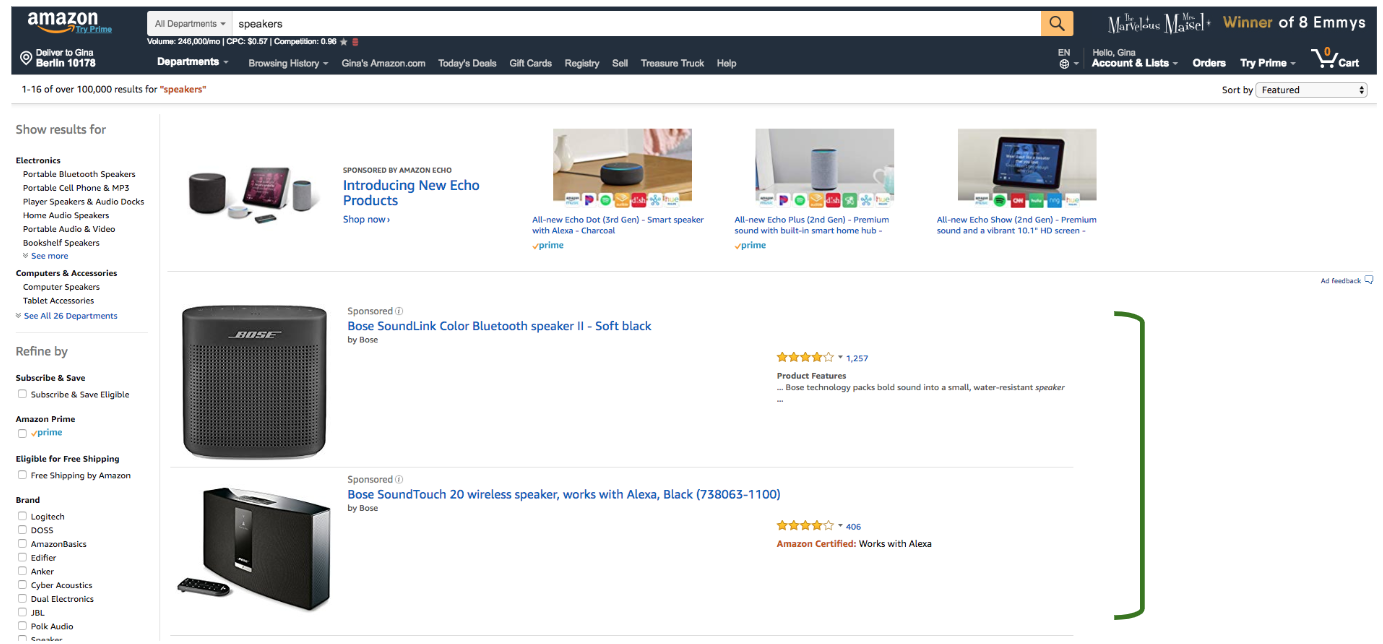
Task: Click Shop now under Introducing New Echo
Action: click(x=366, y=219)
